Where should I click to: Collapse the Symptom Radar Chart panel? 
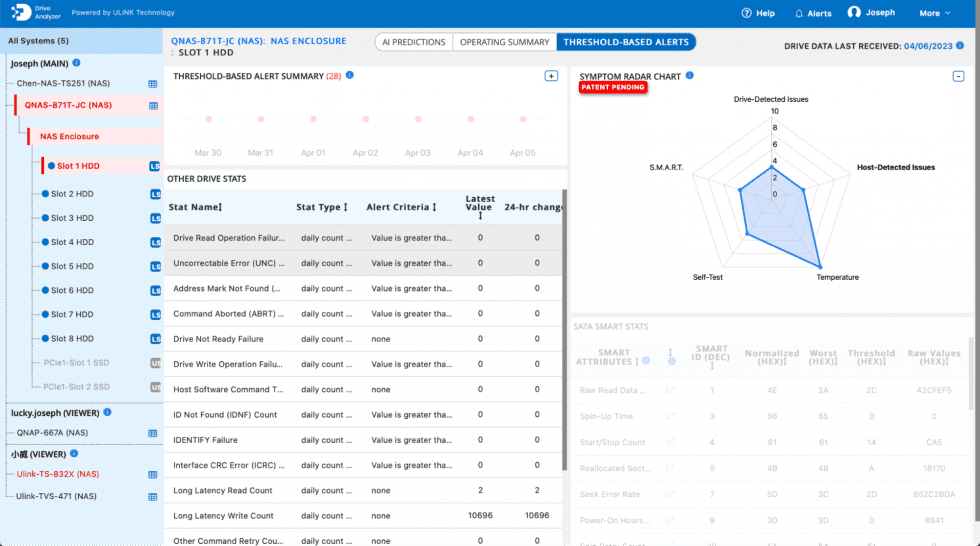[x=957, y=76]
